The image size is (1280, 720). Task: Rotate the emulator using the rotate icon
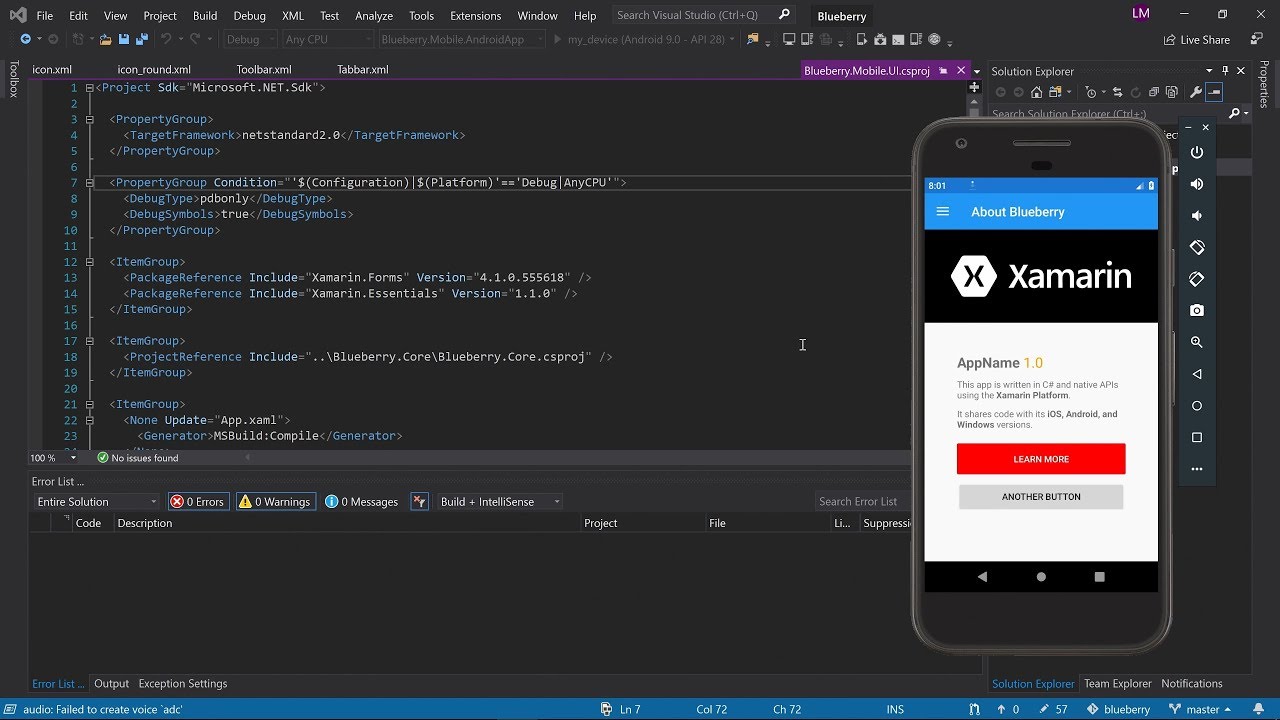(x=1197, y=247)
